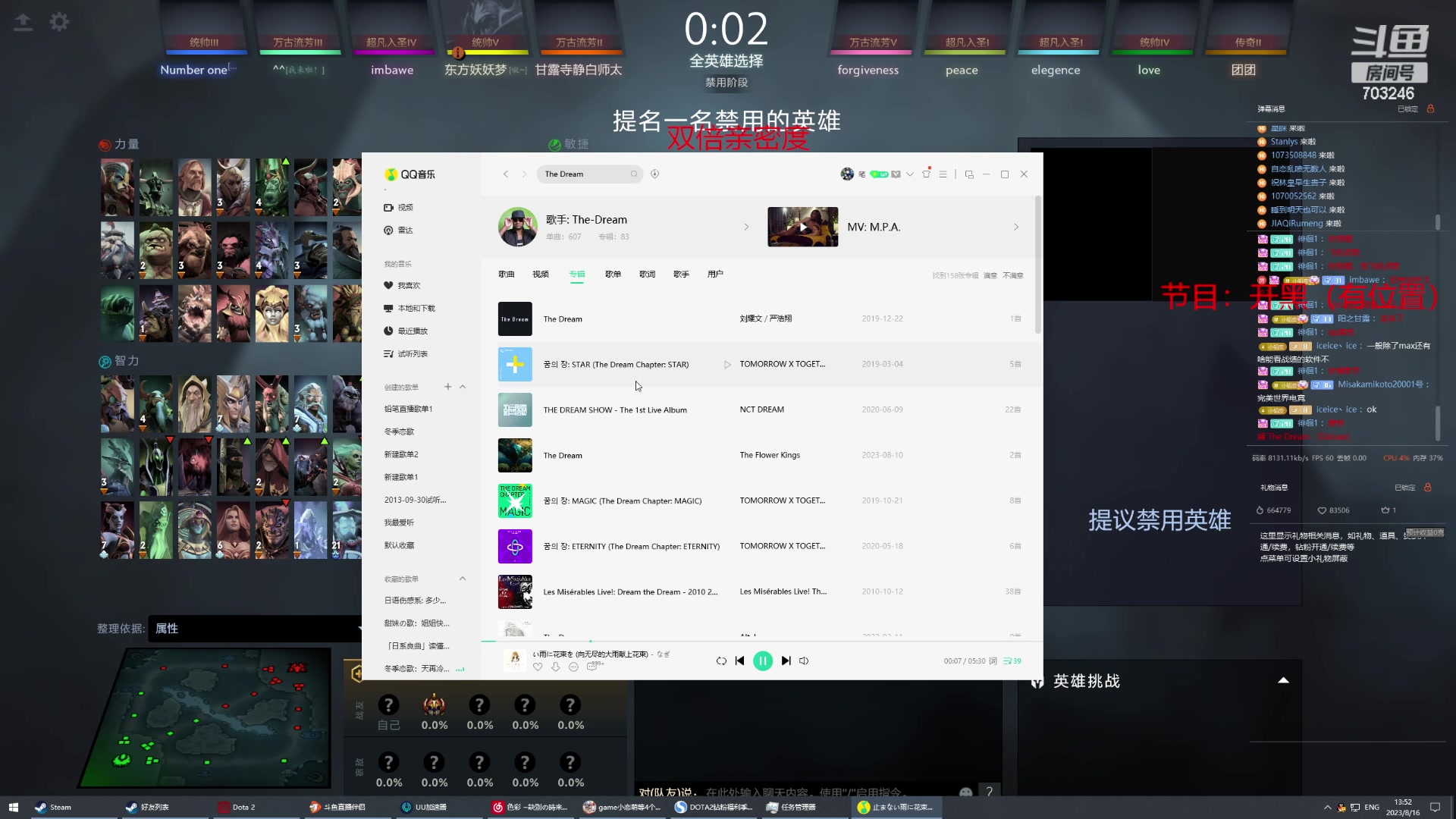
Task: Open playlist 铅笔直播歌单1
Action: point(408,409)
